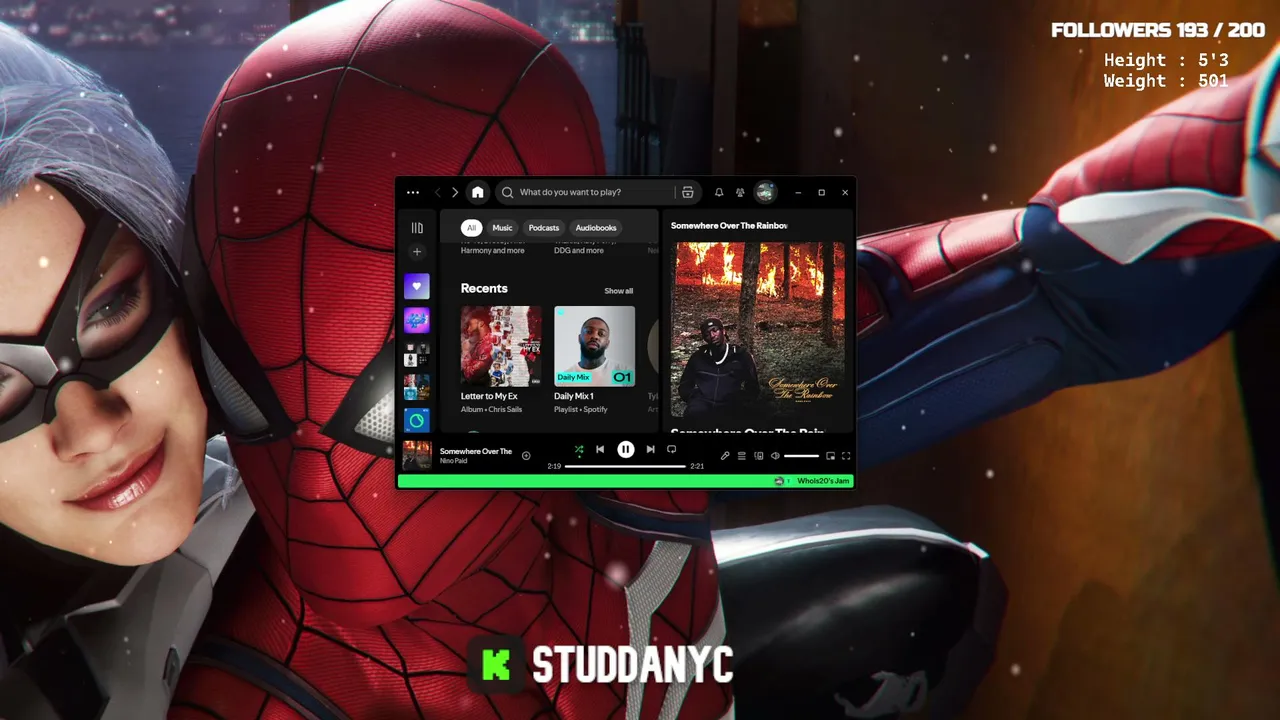This screenshot has width=1280, height=720.
Task: Open the Browse icon in search bar
Action: tap(688, 192)
